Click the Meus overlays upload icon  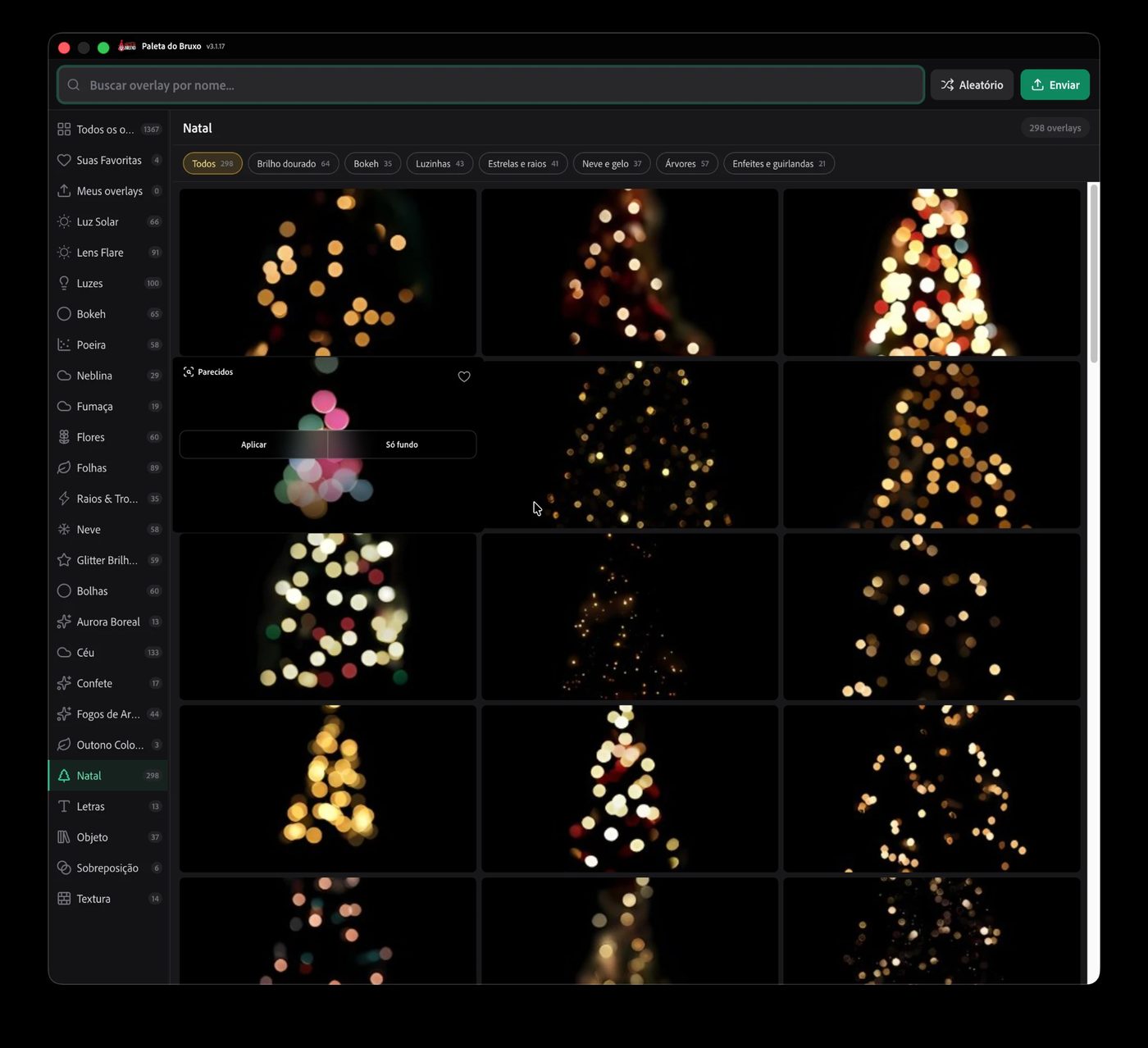pyautogui.click(x=64, y=191)
